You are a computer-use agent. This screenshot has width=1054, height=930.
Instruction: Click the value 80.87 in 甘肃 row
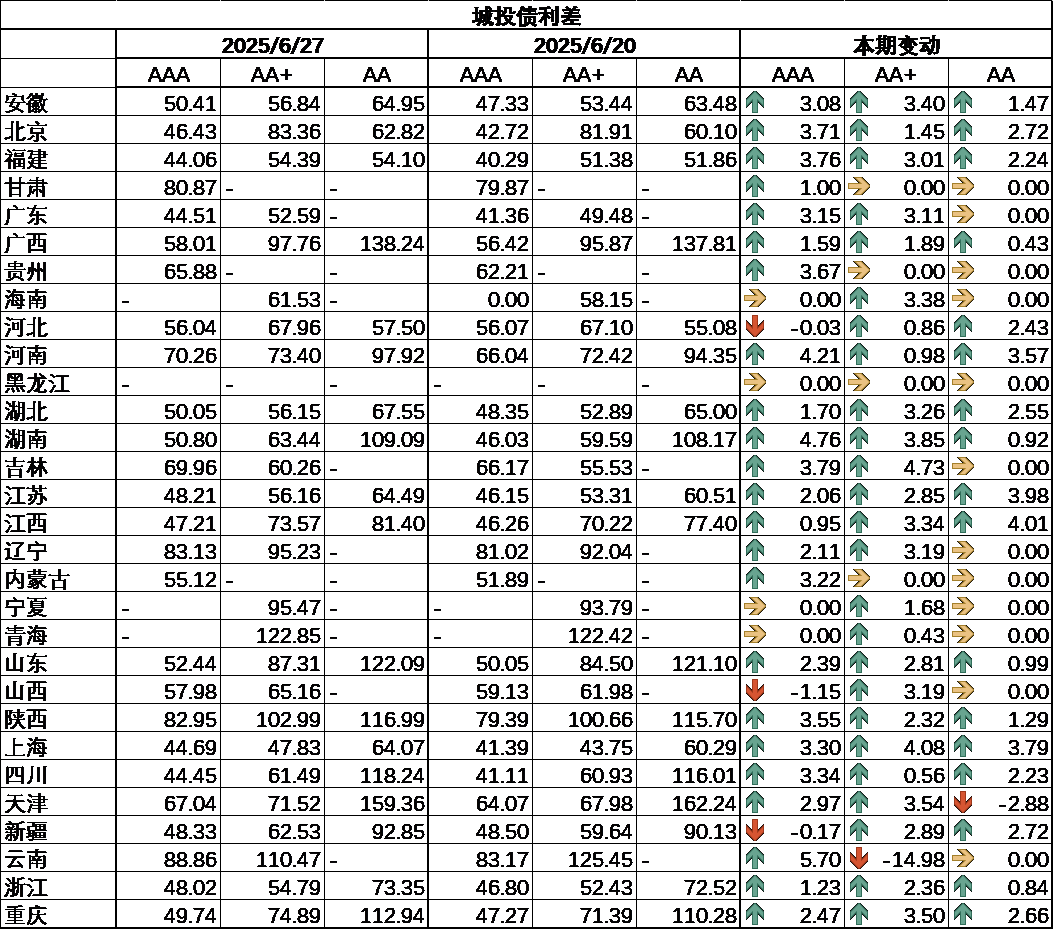190,187
